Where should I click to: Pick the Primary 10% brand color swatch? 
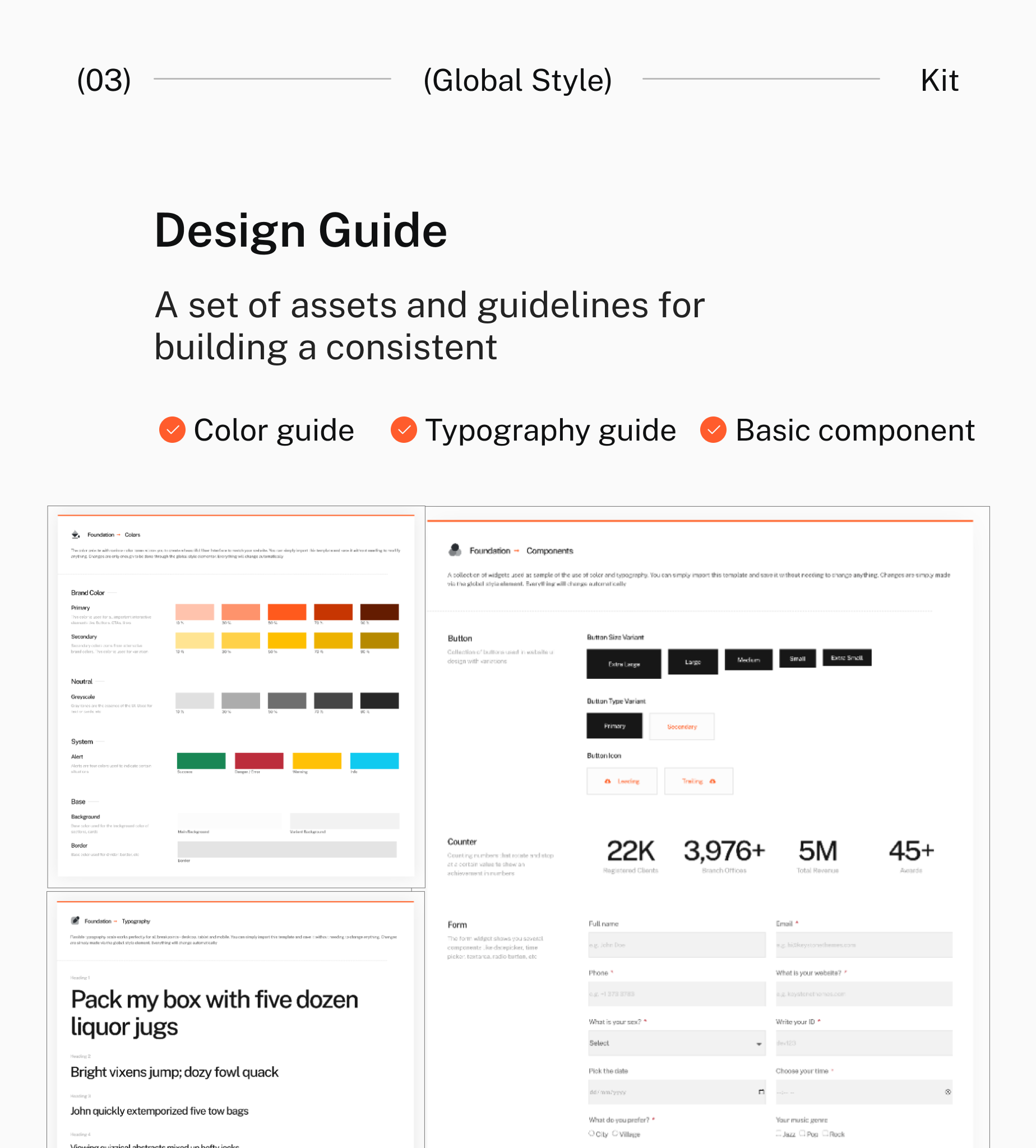(195, 612)
